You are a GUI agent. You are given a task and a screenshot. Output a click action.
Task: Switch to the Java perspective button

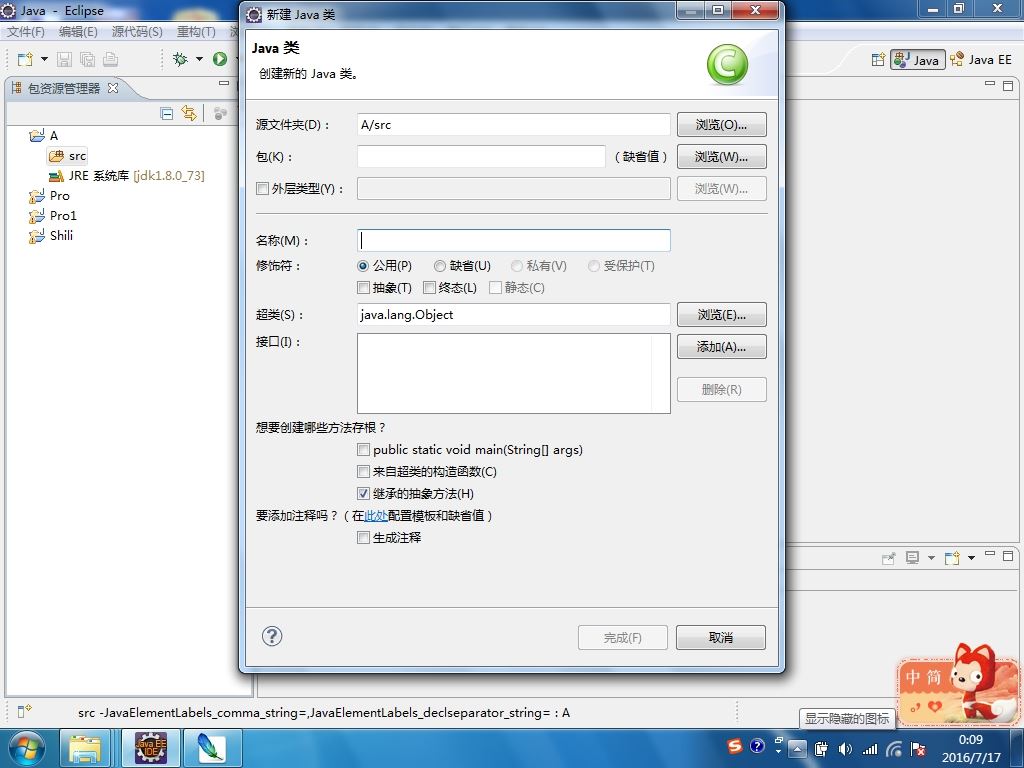coord(918,60)
